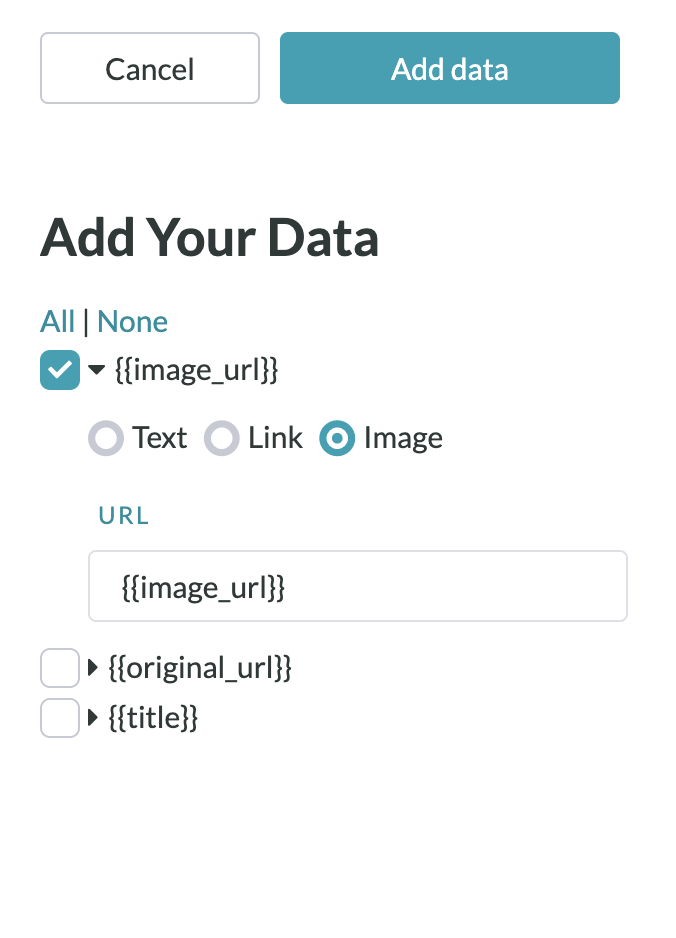676x938 pixels.
Task: Collapse the {{image_url}} options
Action: pyautogui.click(x=96, y=369)
